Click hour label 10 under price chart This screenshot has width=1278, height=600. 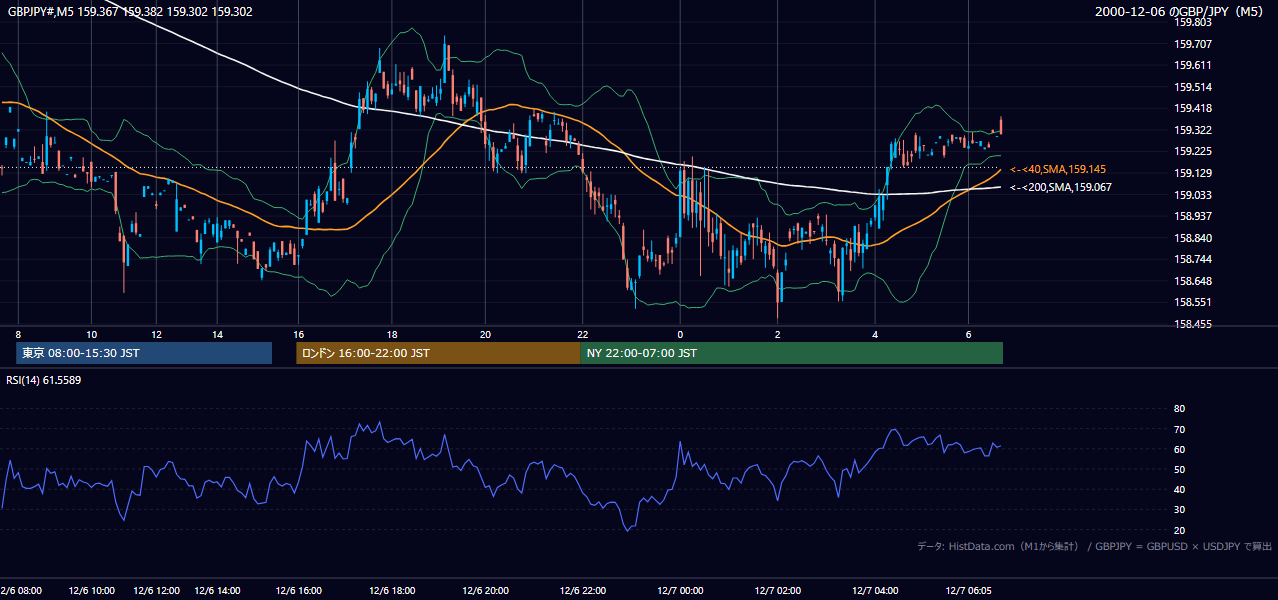pyautogui.click(x=91, y=334)
